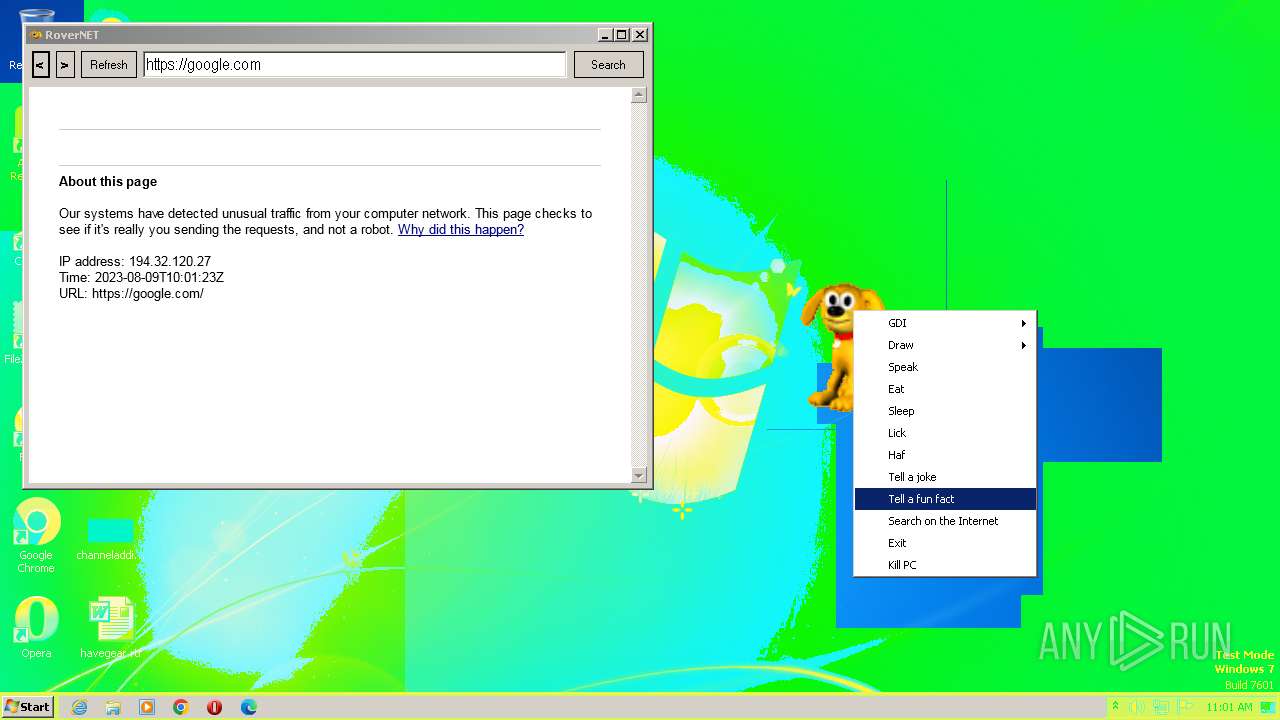
Task: Click the Opera taskbar icon
Action: tap(215, 707)
